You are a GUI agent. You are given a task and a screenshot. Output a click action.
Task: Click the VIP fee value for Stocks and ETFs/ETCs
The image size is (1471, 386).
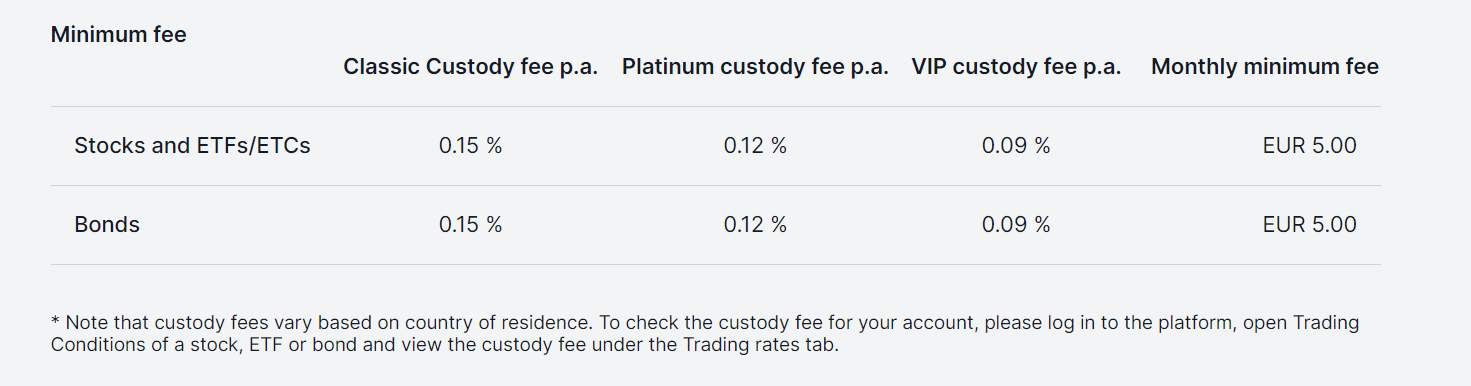point(1016,146)
